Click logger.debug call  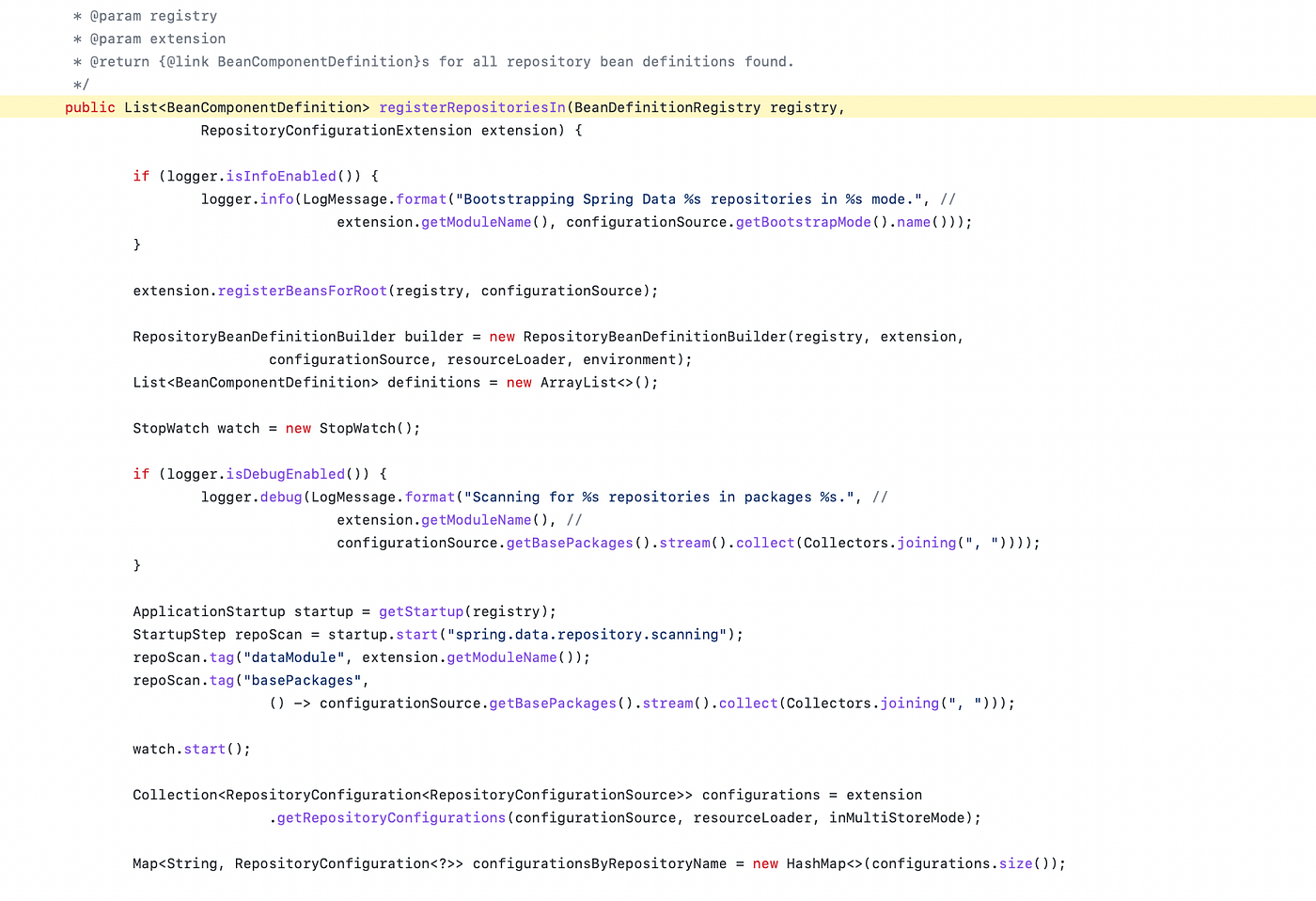252,498
